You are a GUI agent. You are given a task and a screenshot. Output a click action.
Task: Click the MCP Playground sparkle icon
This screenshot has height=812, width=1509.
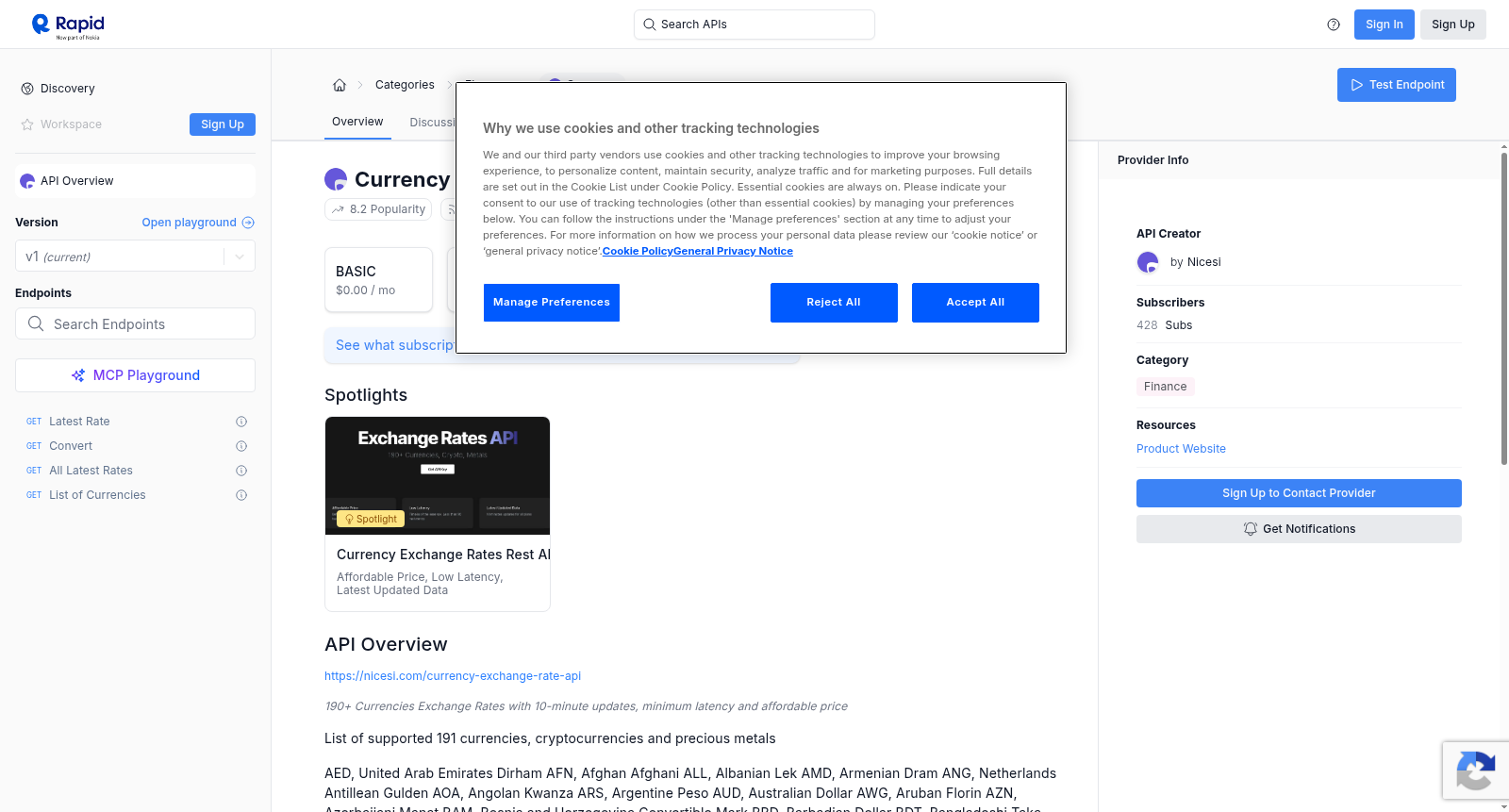78,375
